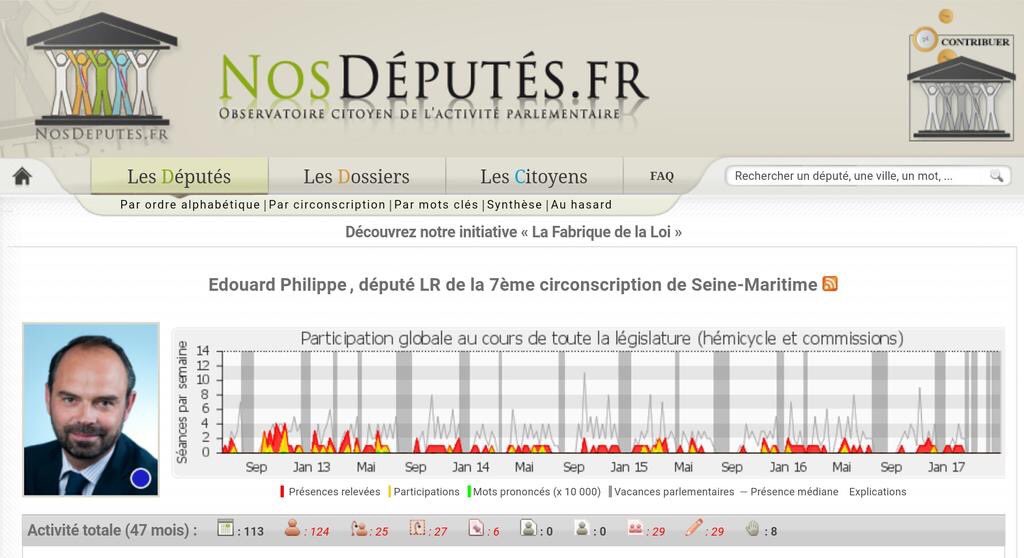The width and height of the screenshot is (1024, 558).
Task: Click the search magnifier icon
Action: click(x=997, y=175)
